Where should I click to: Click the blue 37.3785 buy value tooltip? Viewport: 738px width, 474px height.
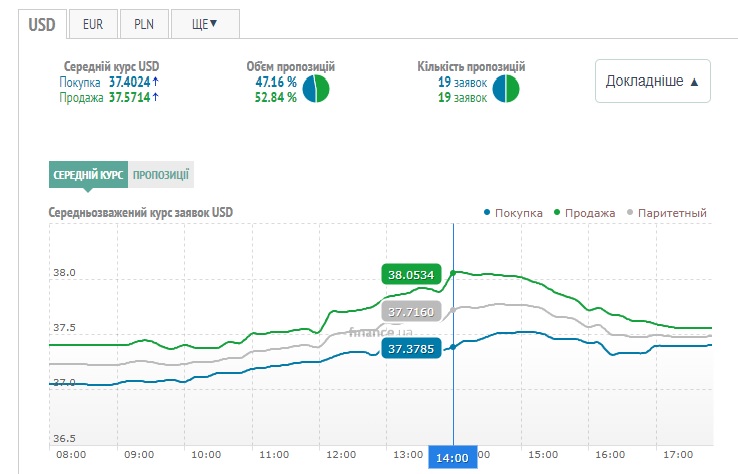[x=411, y=349]
